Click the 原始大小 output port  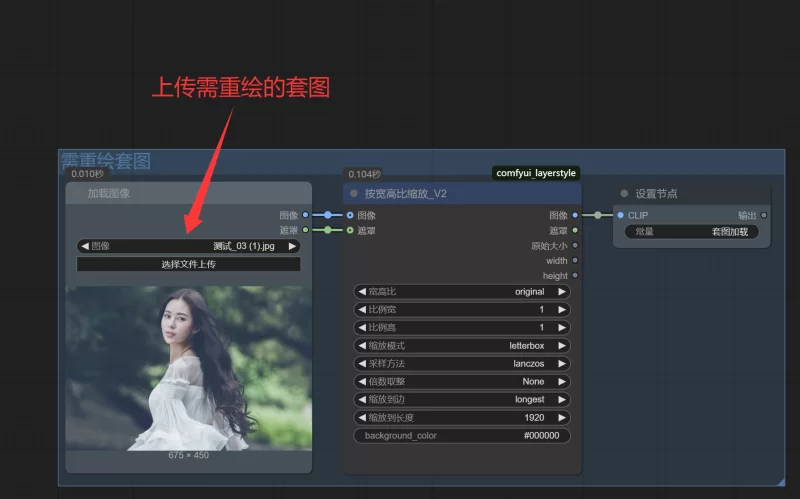(x=574, y=245)
